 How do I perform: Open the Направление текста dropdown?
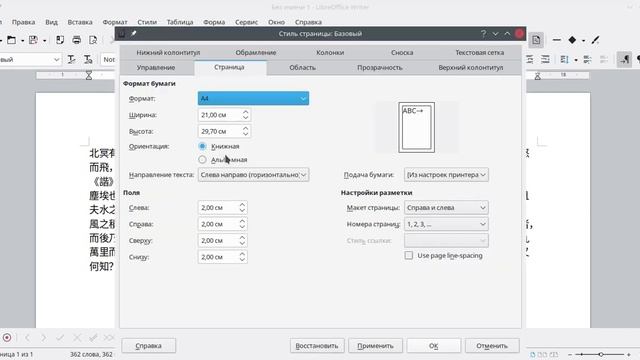pos(253,175)
